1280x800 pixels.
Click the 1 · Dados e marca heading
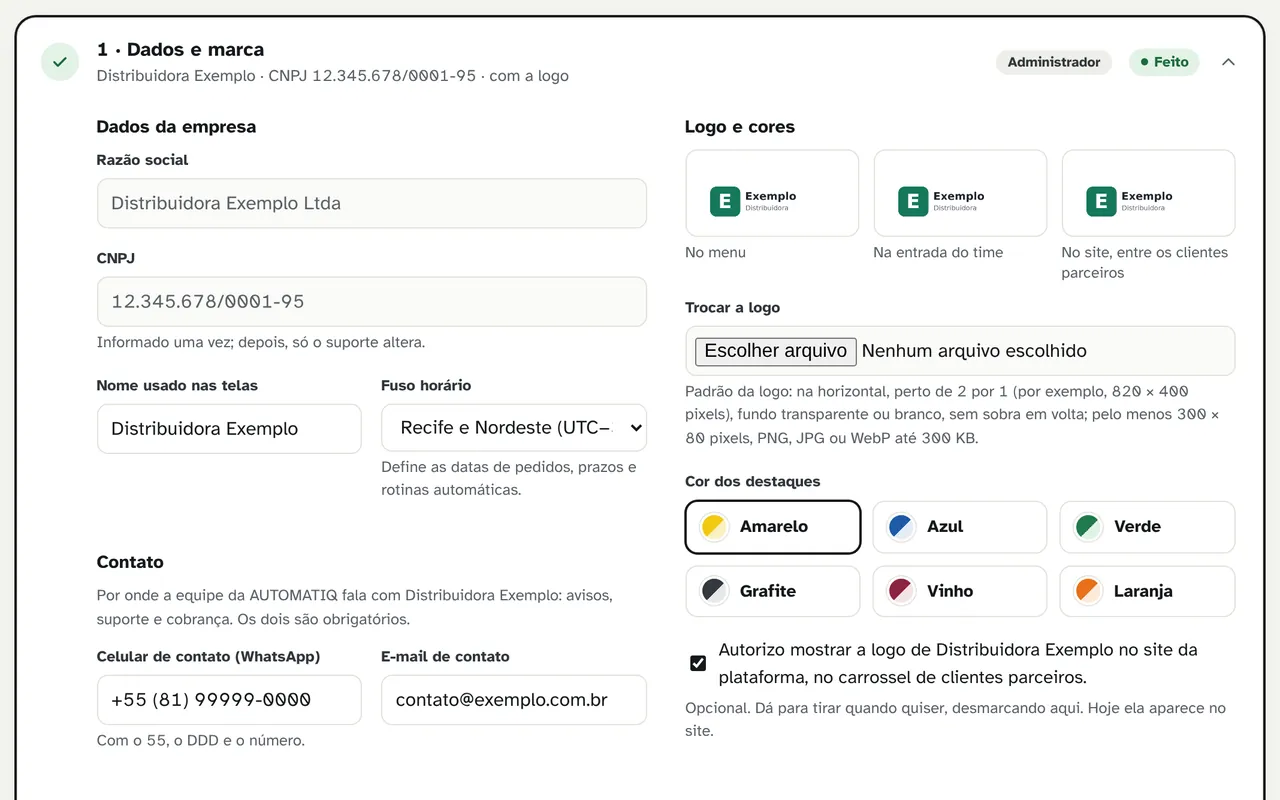pos(181,50)
